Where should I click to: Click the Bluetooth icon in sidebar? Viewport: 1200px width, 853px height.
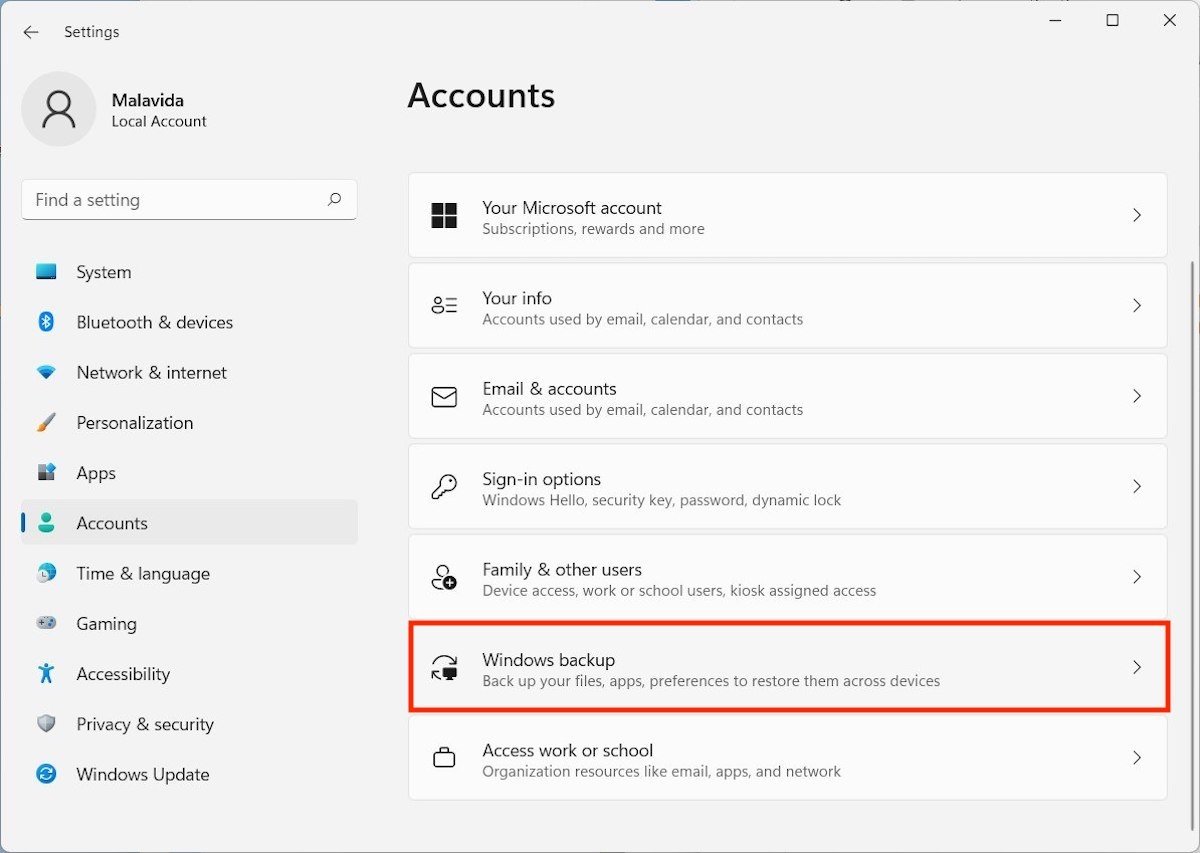click(x=46, y=322)
